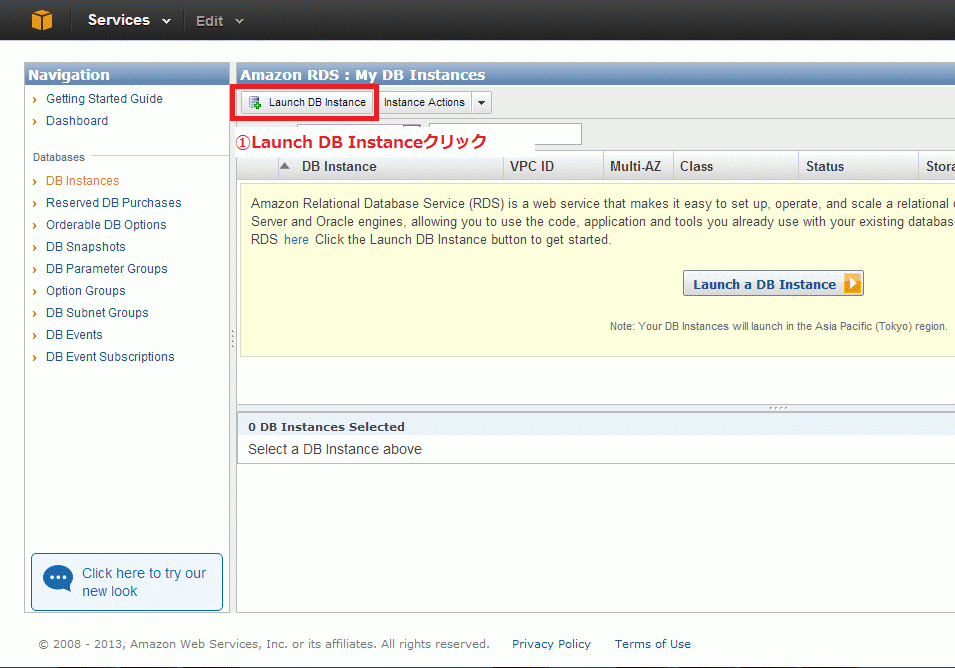
Task: Open DB Subnet Groups
Action: (97, 312)
